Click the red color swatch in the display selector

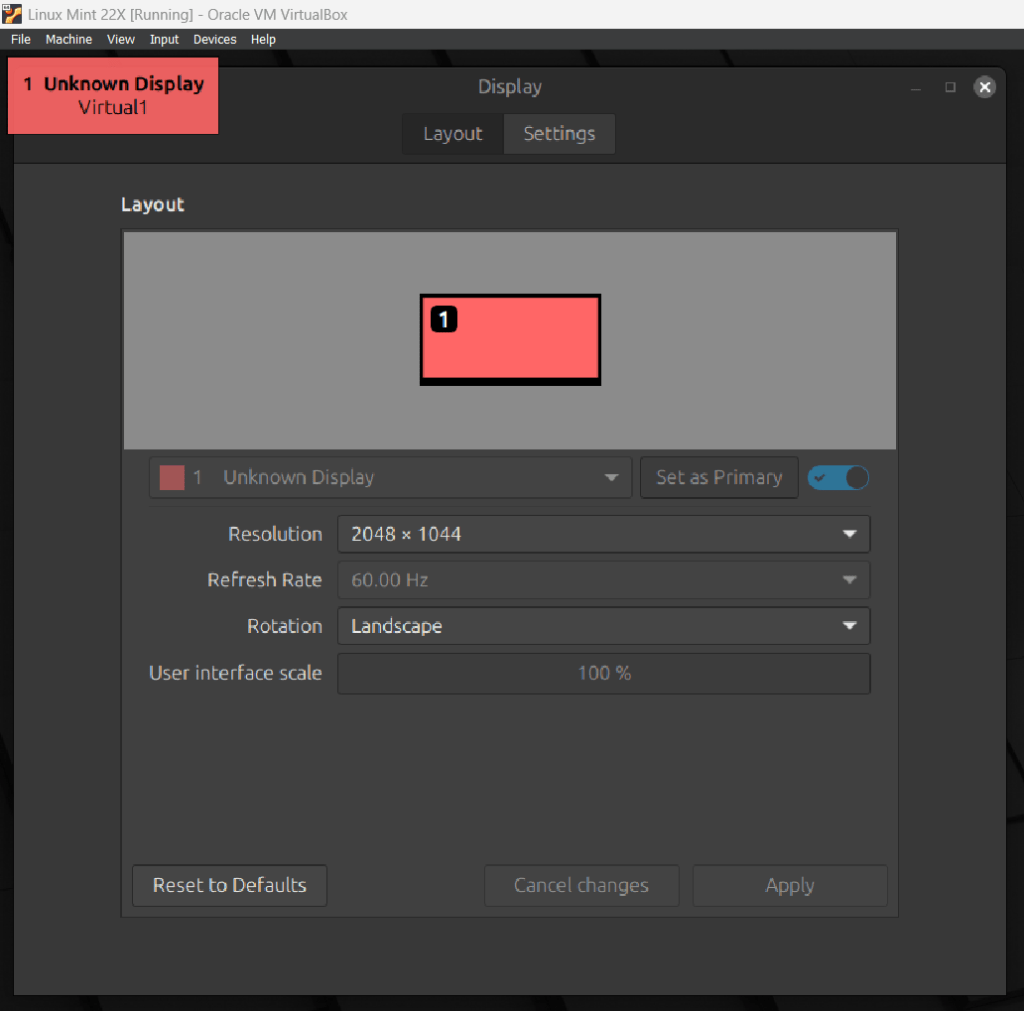172,478
